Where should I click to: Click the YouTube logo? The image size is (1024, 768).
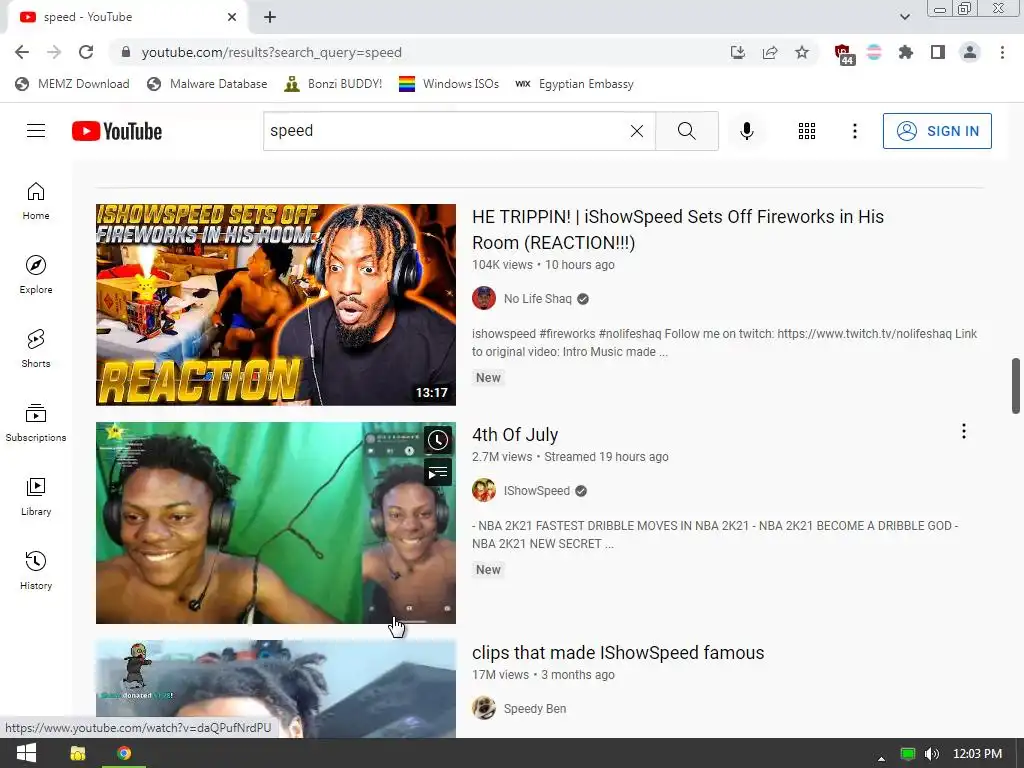117,131
